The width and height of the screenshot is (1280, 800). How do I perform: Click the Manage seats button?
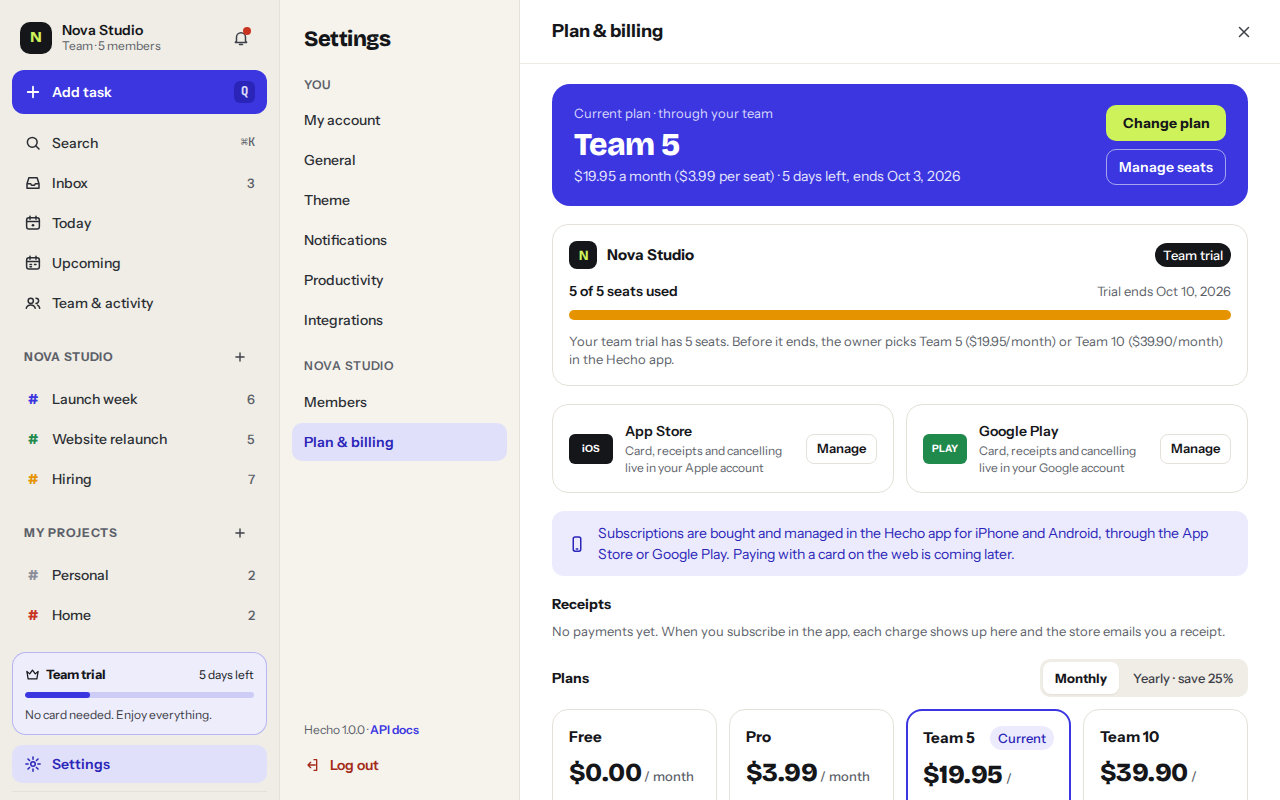1166,167
